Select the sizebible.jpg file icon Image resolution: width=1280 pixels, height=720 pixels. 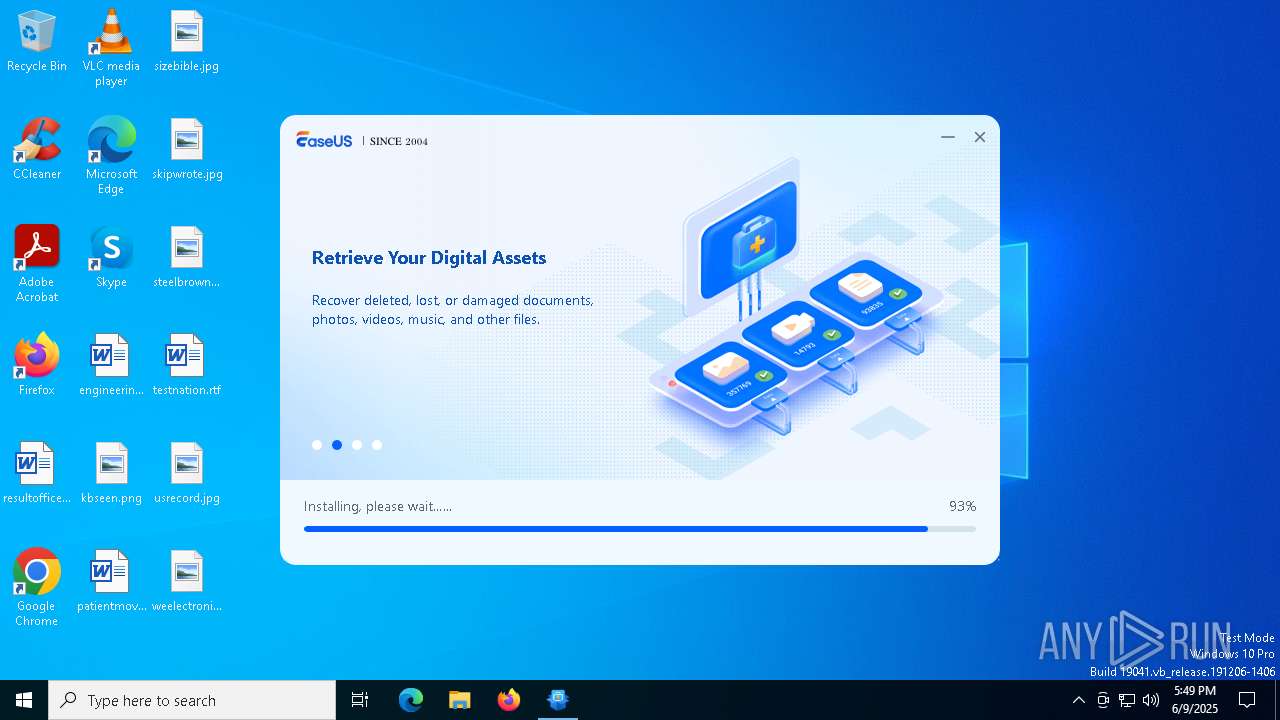tap(187, 41)
